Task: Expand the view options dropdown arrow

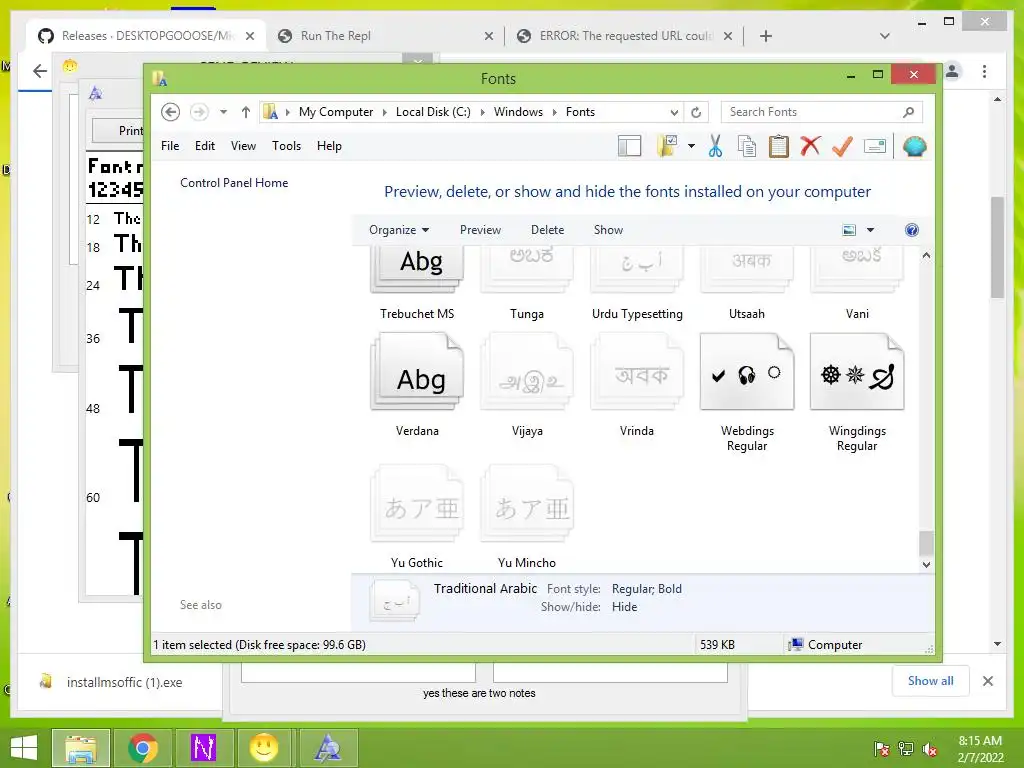Action: pos(870,230)
